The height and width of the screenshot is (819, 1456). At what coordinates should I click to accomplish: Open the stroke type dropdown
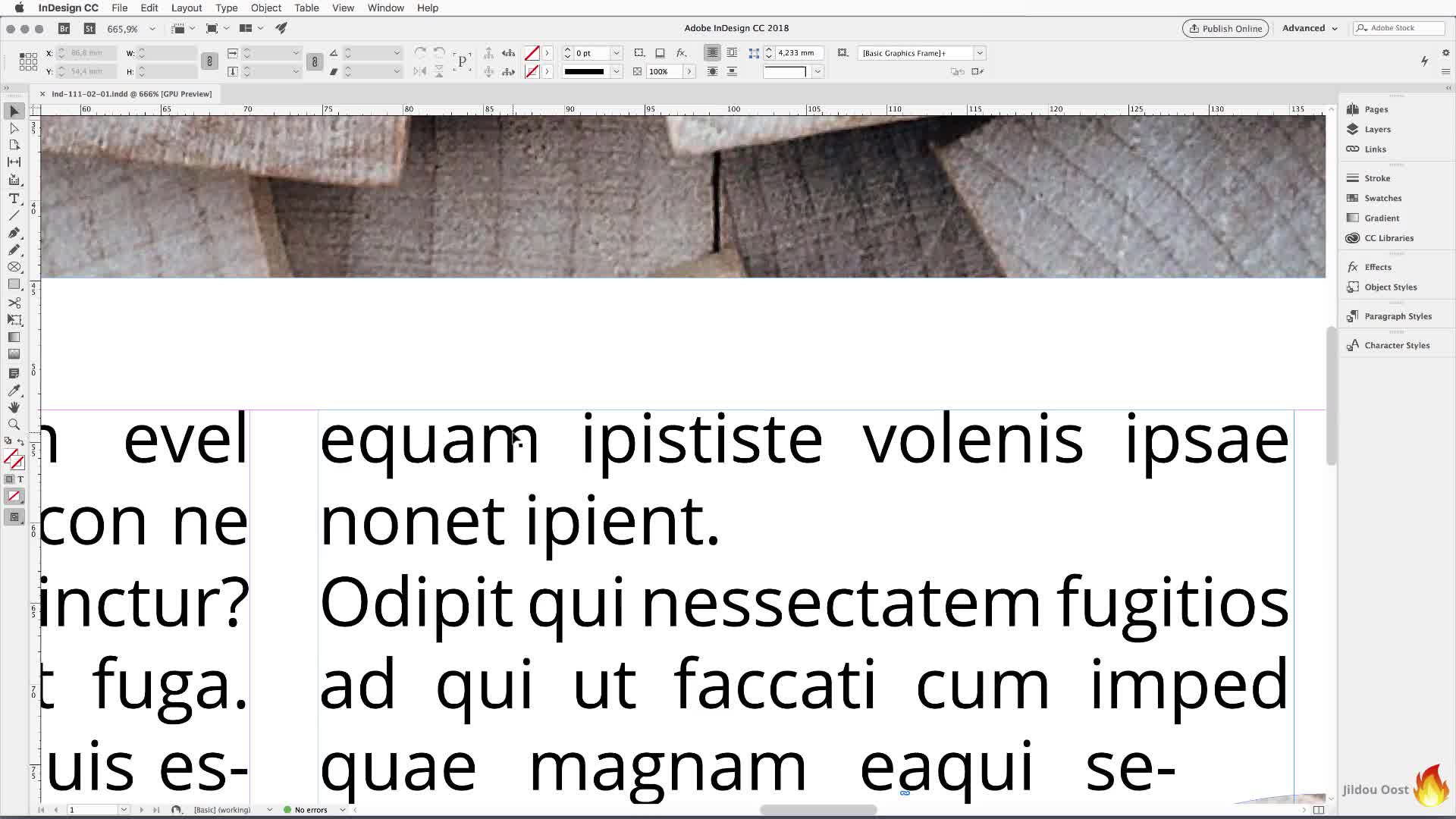click(617, 71)
